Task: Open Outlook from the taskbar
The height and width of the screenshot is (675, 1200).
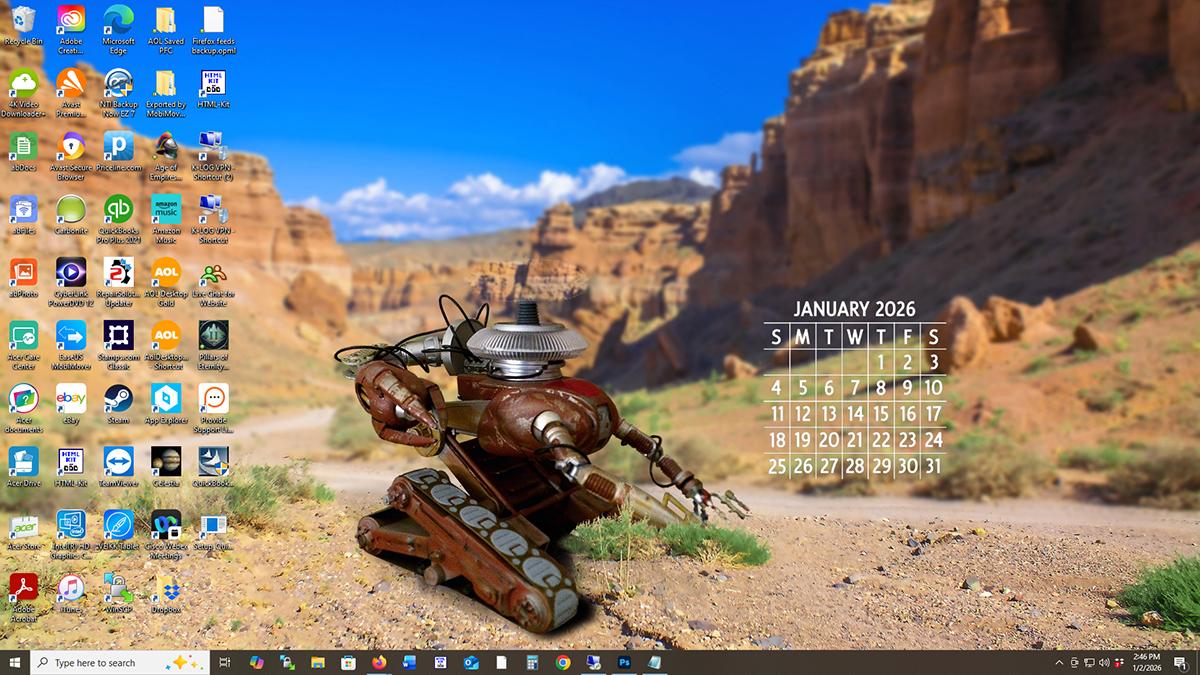Action: click(x=470, y=662)
